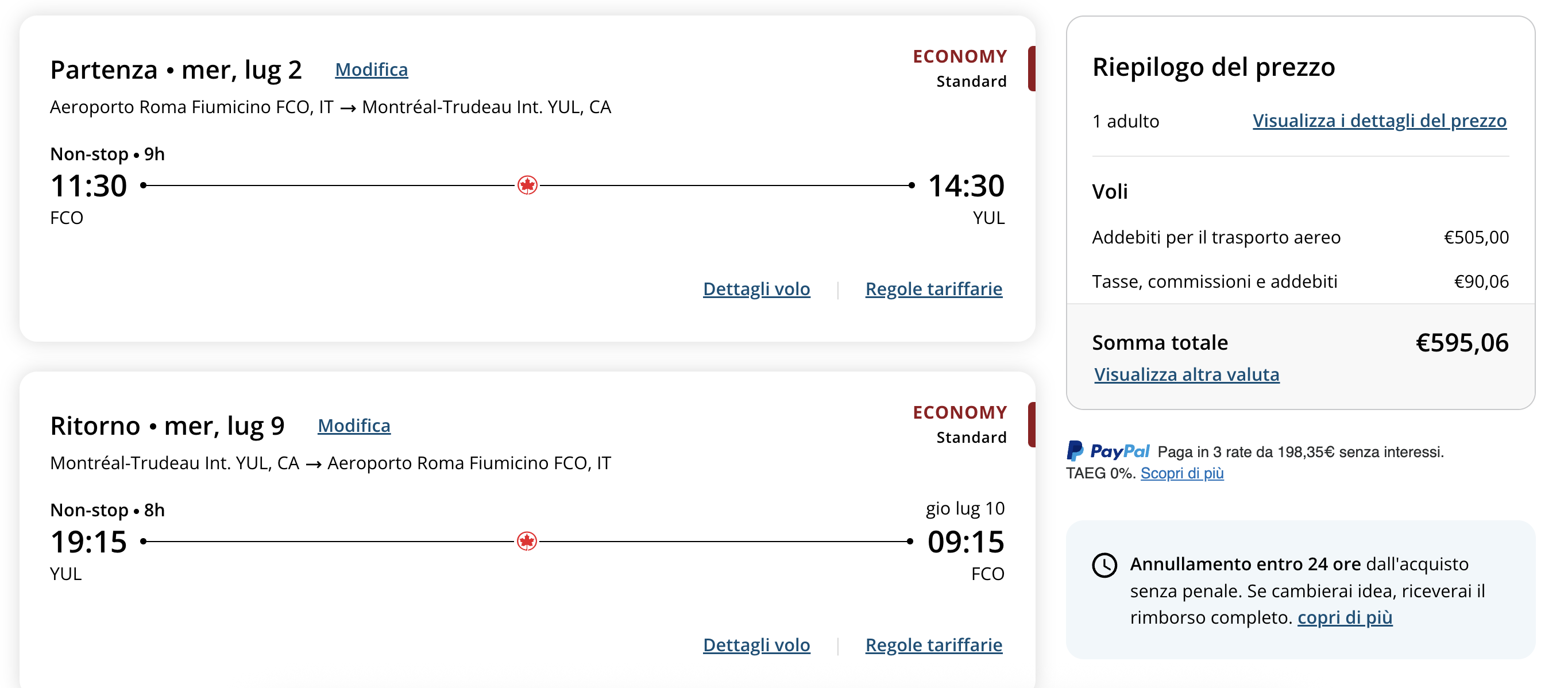Image resolution: width=1568 pixels, height=688 pixels.
Task: Open Dettagli volo for the return flight
Action: pos(756,645)
